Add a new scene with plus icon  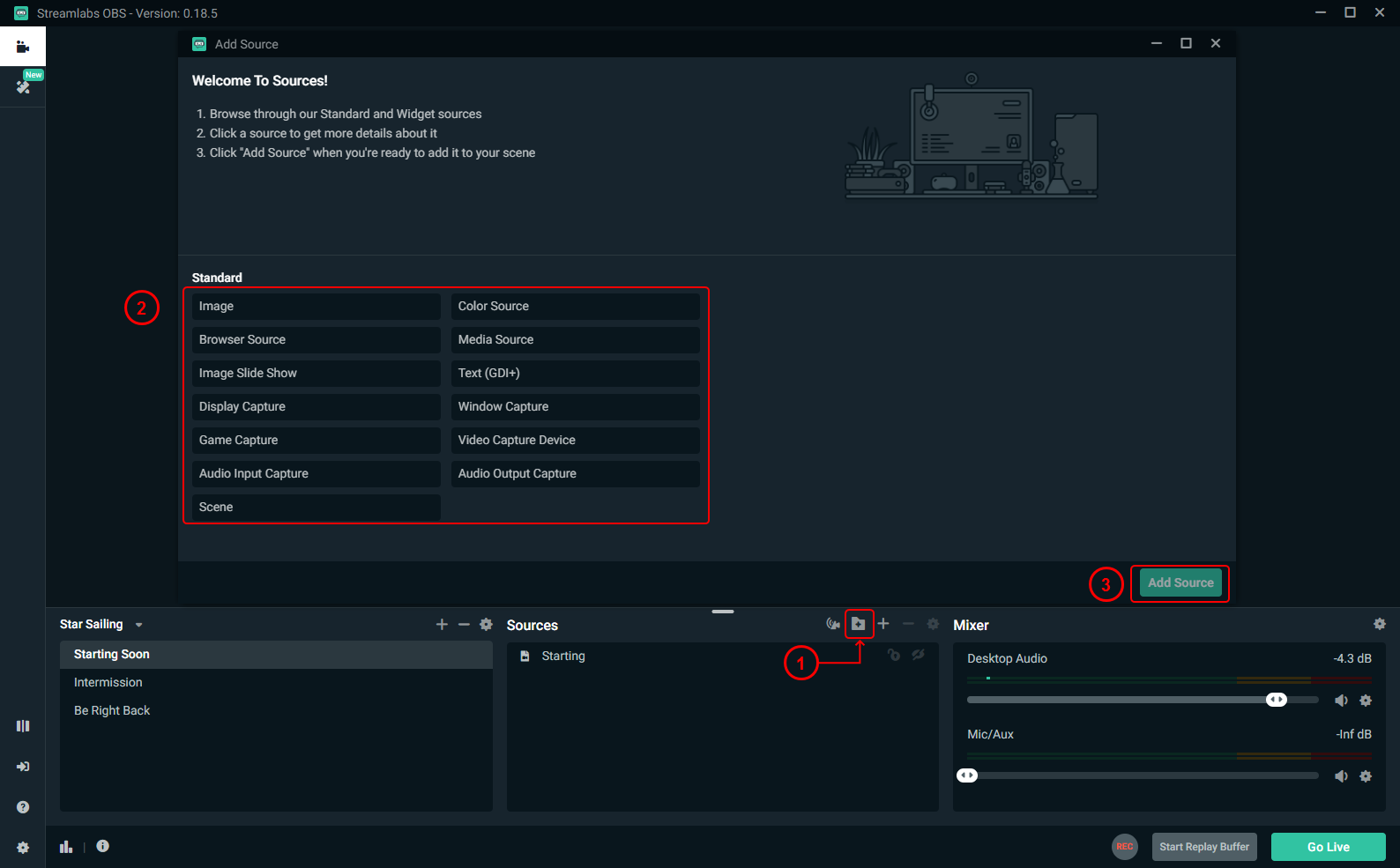(442, 624)
